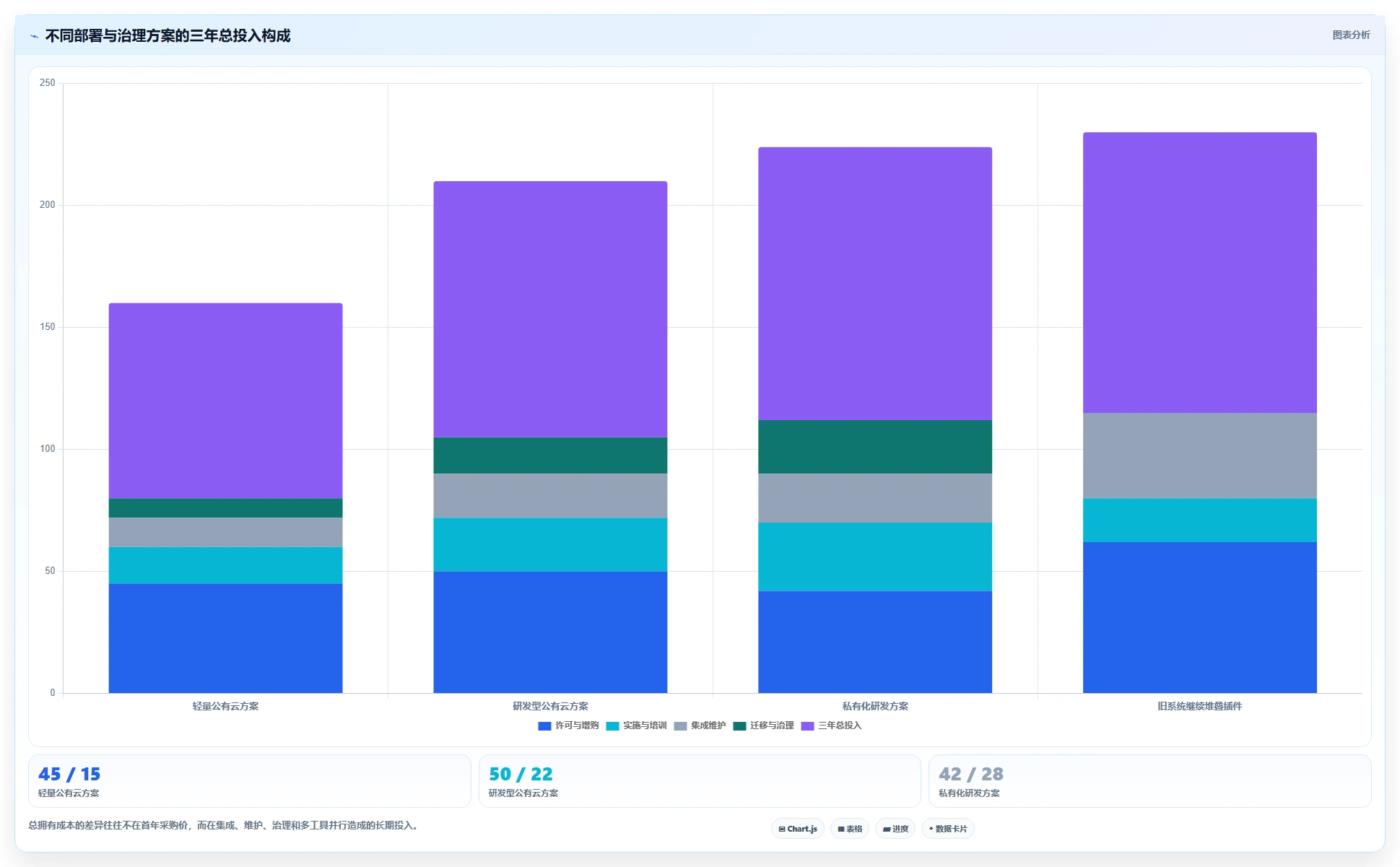The height and width of the screenshot is (867, 1400).
Task: Click the footer note starting with 总拥有成本的差异
Action: (x=224, y=825)
